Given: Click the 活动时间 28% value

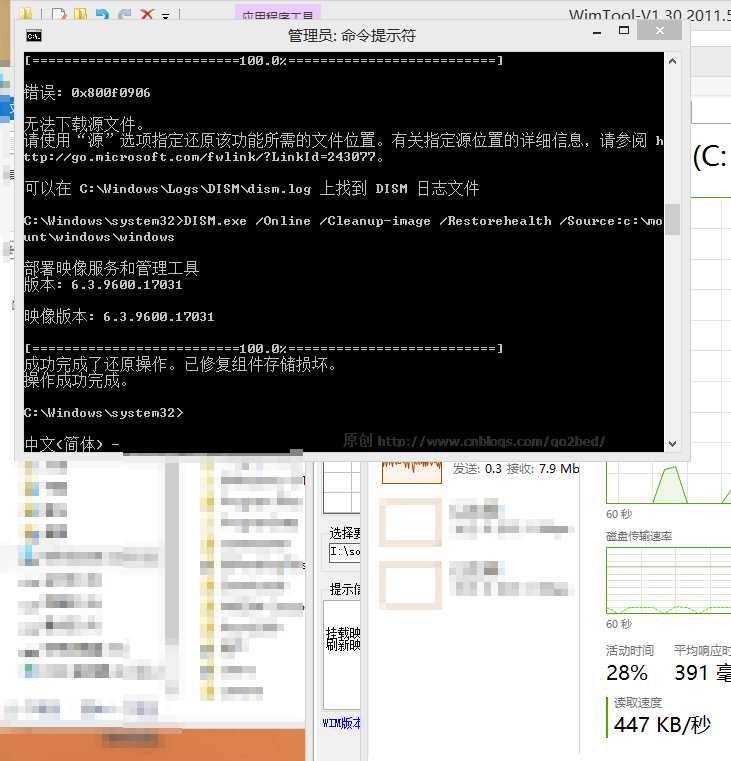Looking at the screenshot, I should point(627,672).
